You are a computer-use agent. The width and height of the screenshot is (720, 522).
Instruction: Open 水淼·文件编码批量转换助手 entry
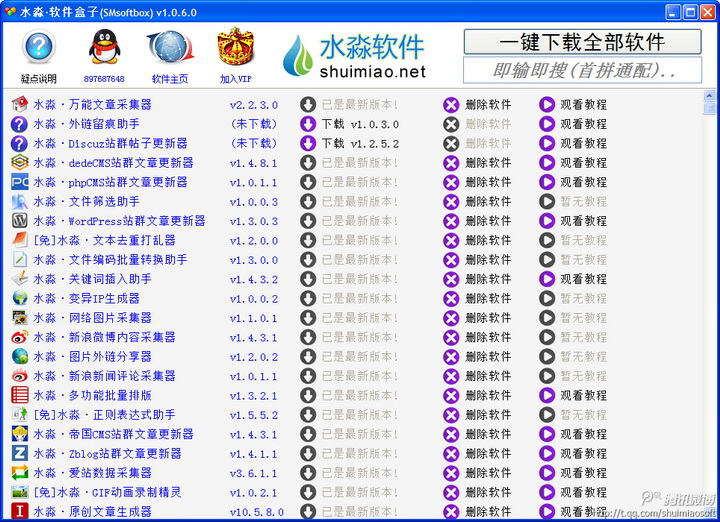point(110,260)
